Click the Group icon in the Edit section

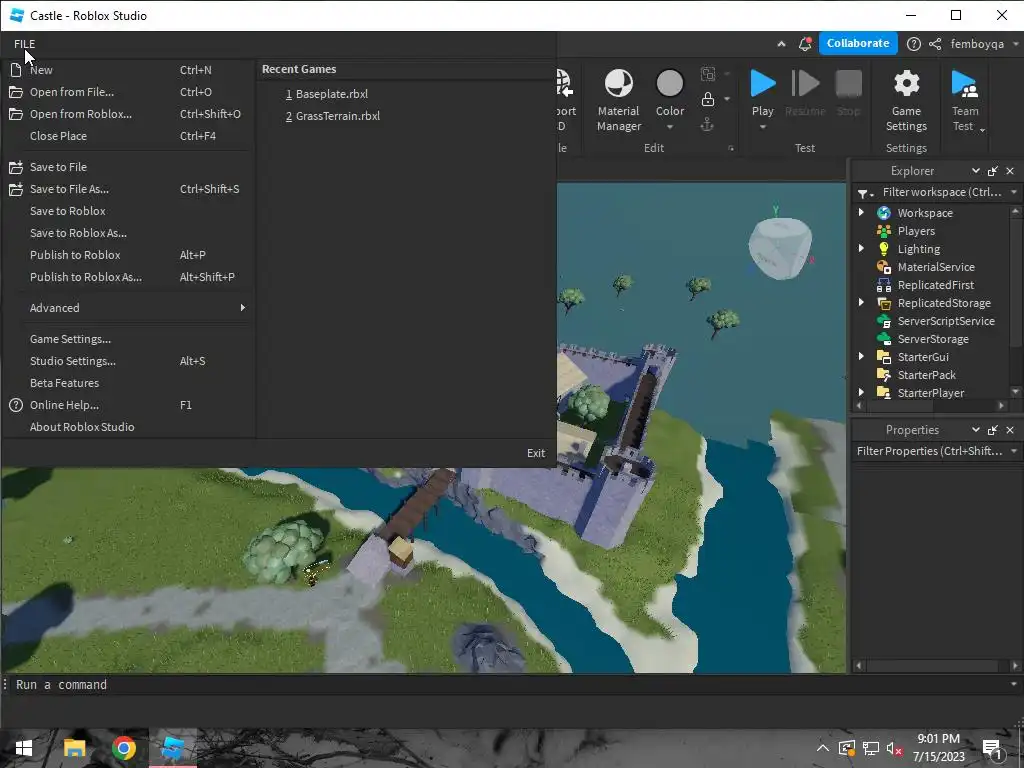click(x=707, y=74)
